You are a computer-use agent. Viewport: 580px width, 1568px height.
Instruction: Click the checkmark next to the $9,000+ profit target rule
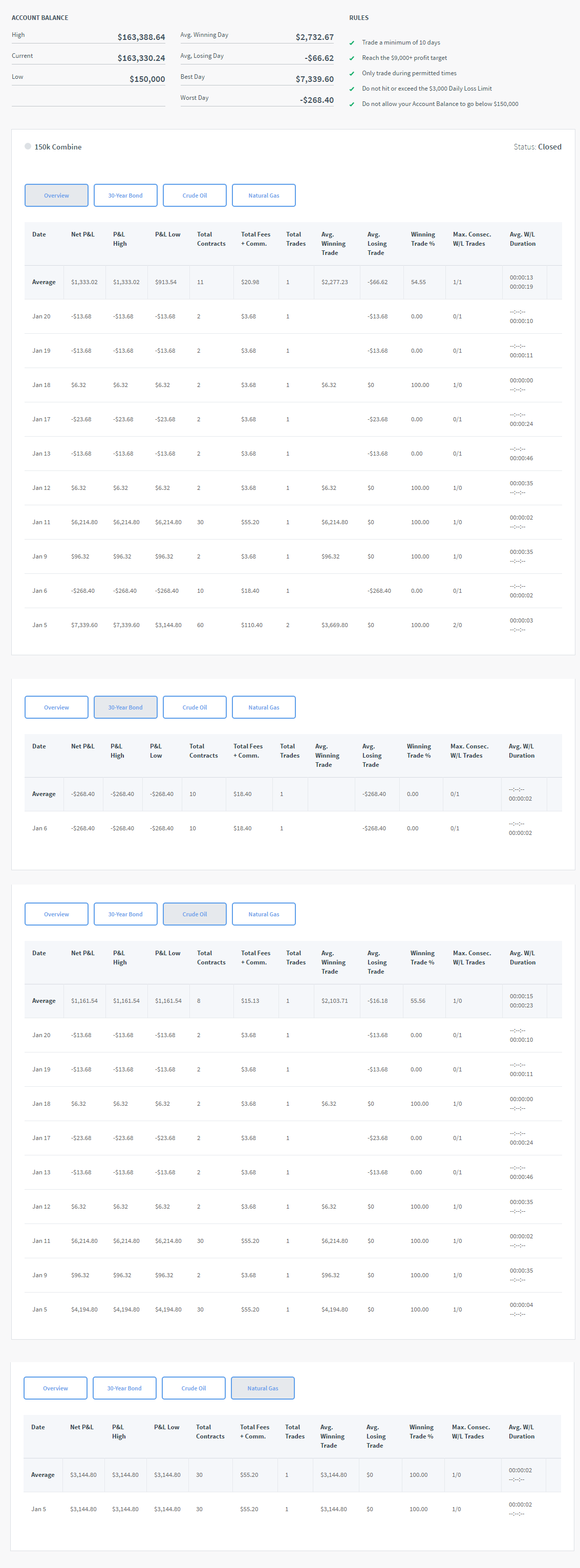[352, 58]
